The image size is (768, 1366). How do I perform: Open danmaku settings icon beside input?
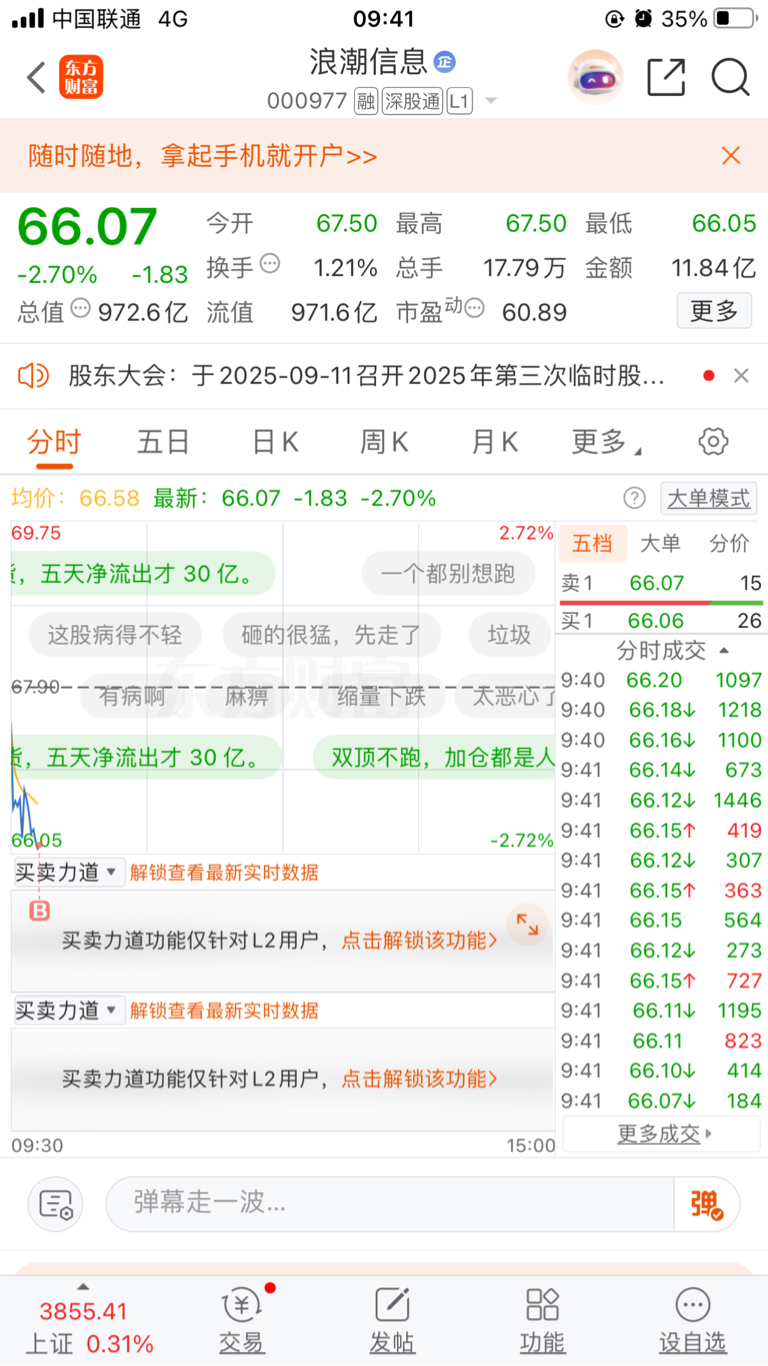click(55, 1204)
